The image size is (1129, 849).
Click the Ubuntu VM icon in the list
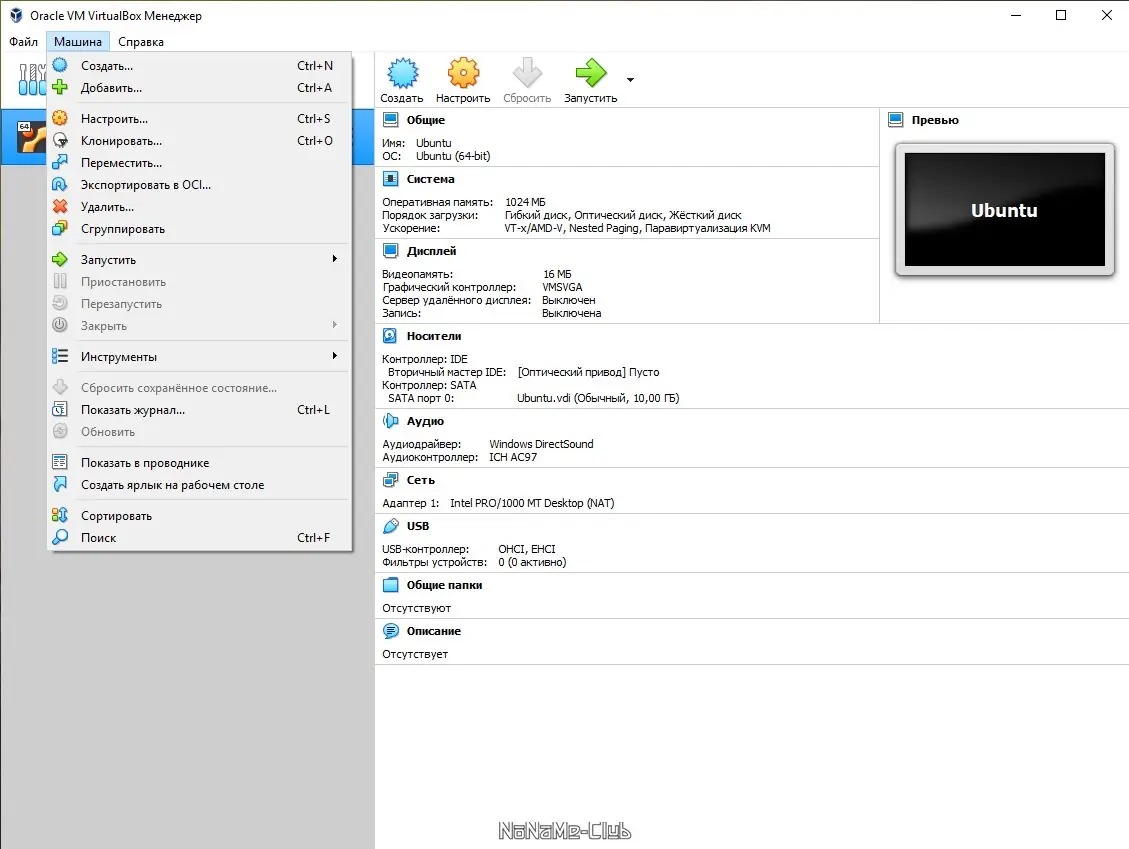pyautogui.click(x=32, y=136)
